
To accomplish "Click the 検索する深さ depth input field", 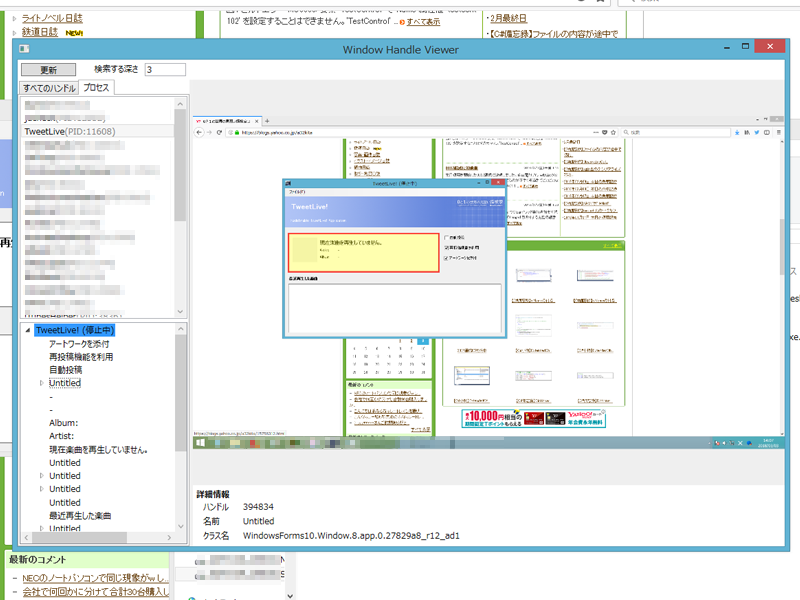I will pos(165,69).
